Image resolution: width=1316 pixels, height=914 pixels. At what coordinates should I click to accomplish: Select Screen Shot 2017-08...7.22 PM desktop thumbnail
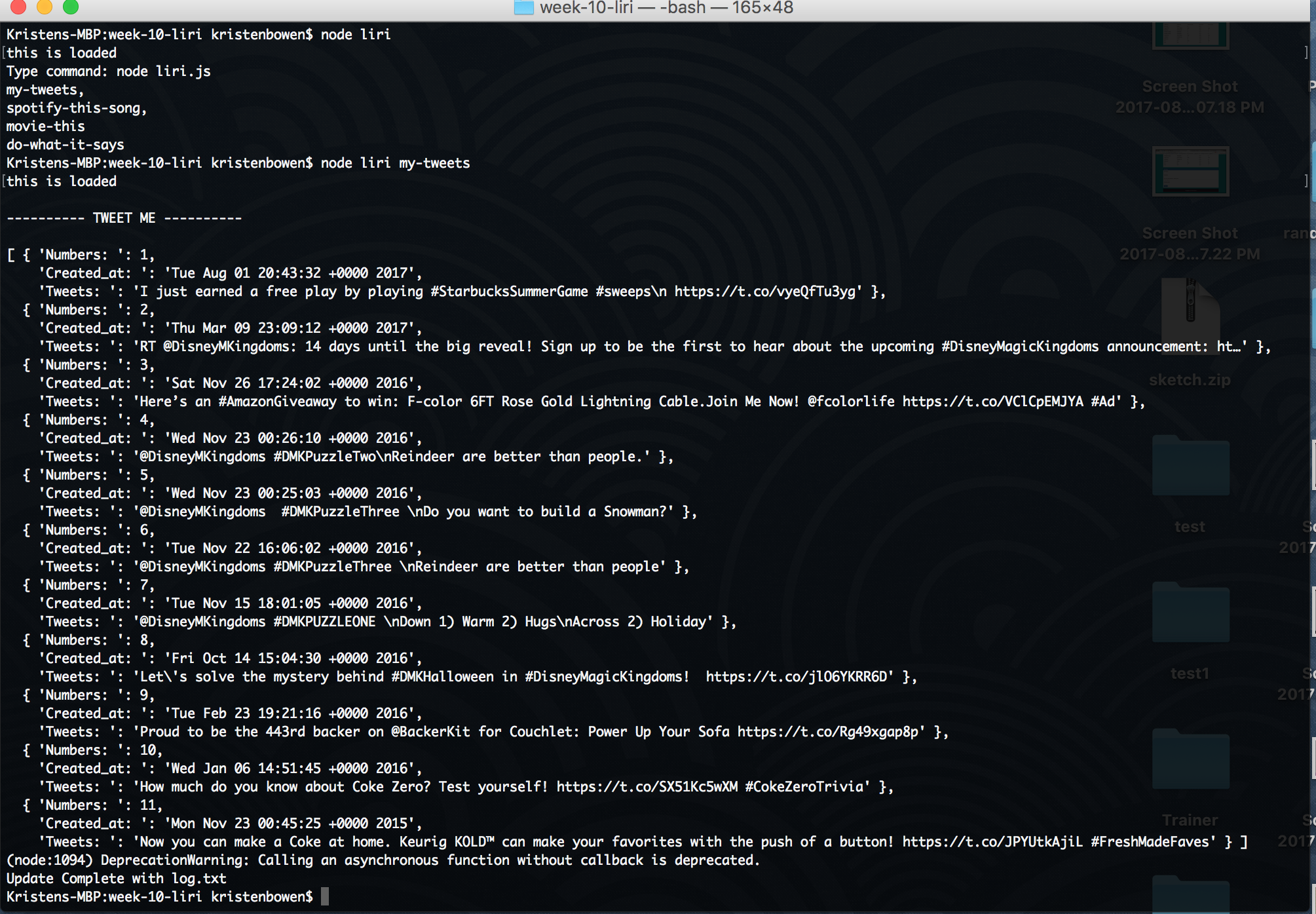click(1190, 171)
